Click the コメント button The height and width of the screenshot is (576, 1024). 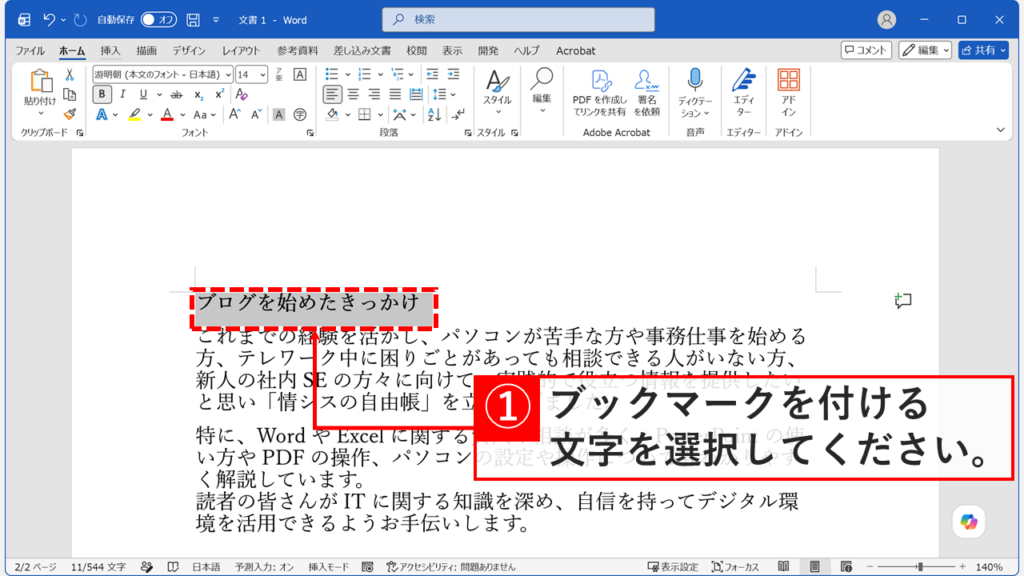tap(866, 50)
